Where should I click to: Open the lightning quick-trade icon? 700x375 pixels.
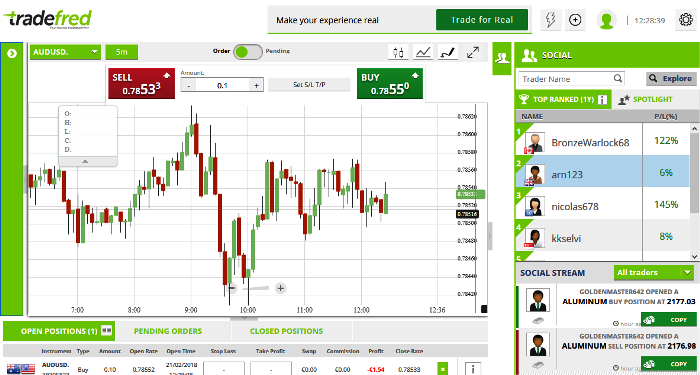pyautogui.click(x=550, y=20)
